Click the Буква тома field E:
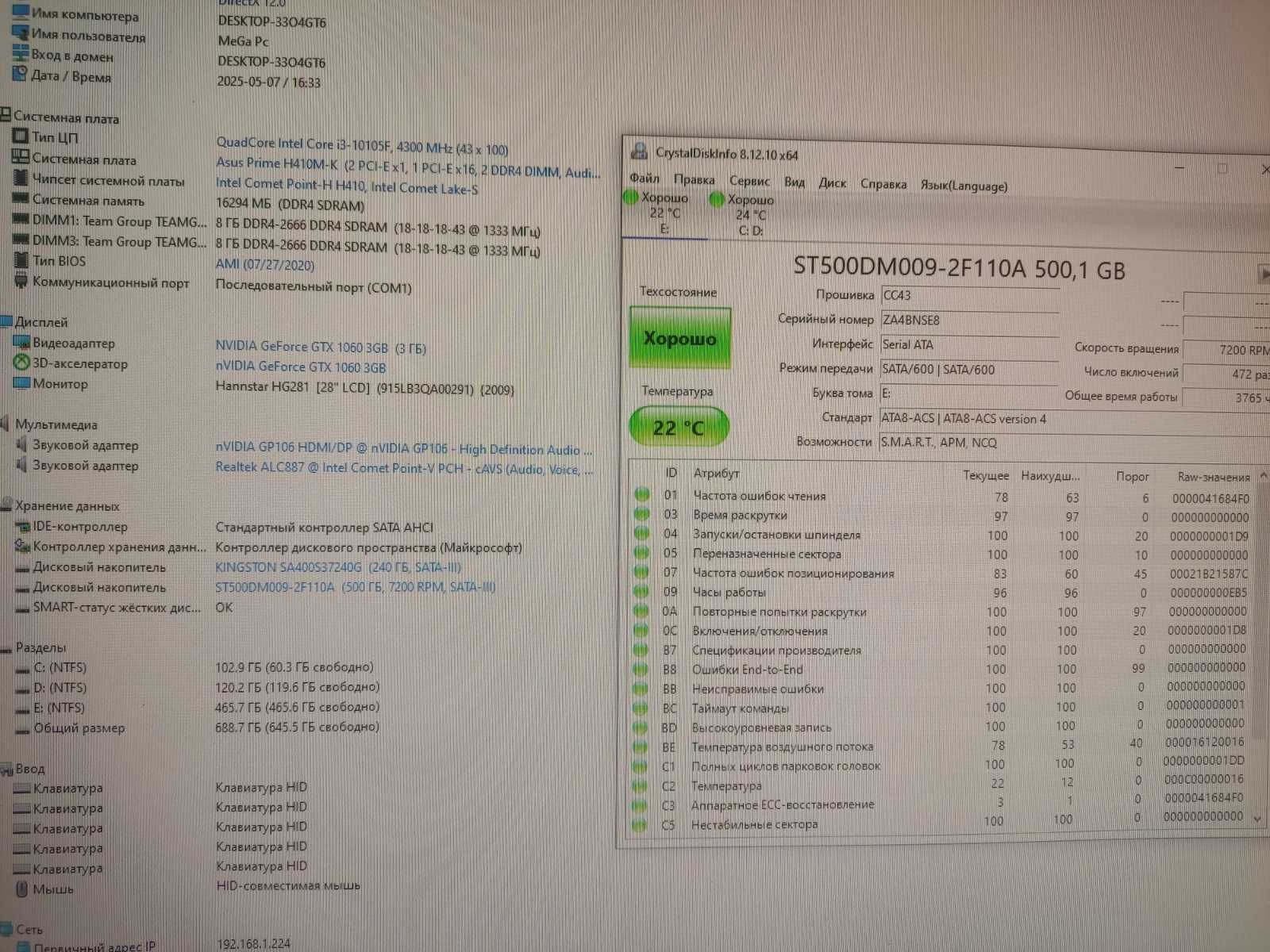This screenshot has width=1270, height=952. [x=969, y=393]
